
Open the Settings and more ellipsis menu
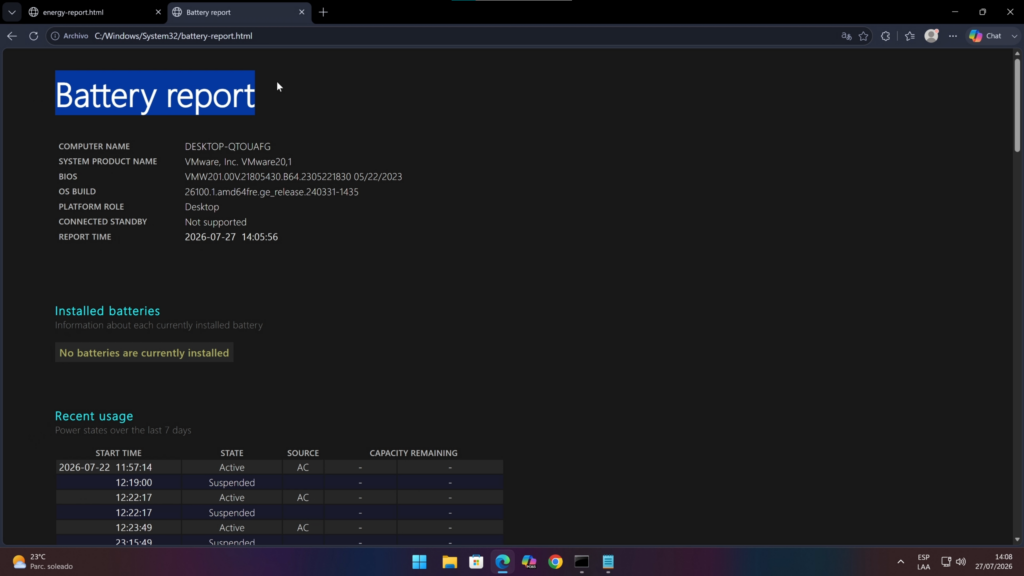pos(953,36)
